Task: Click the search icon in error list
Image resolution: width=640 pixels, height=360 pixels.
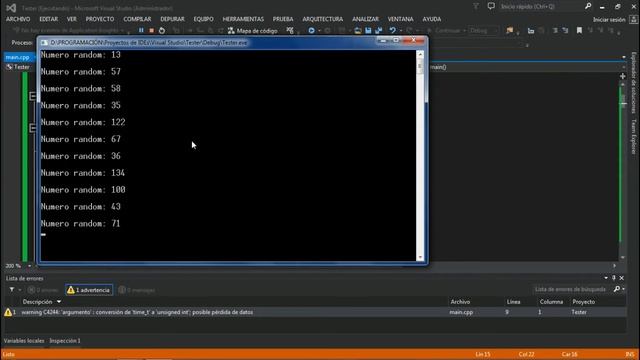Action: (617, 289)
